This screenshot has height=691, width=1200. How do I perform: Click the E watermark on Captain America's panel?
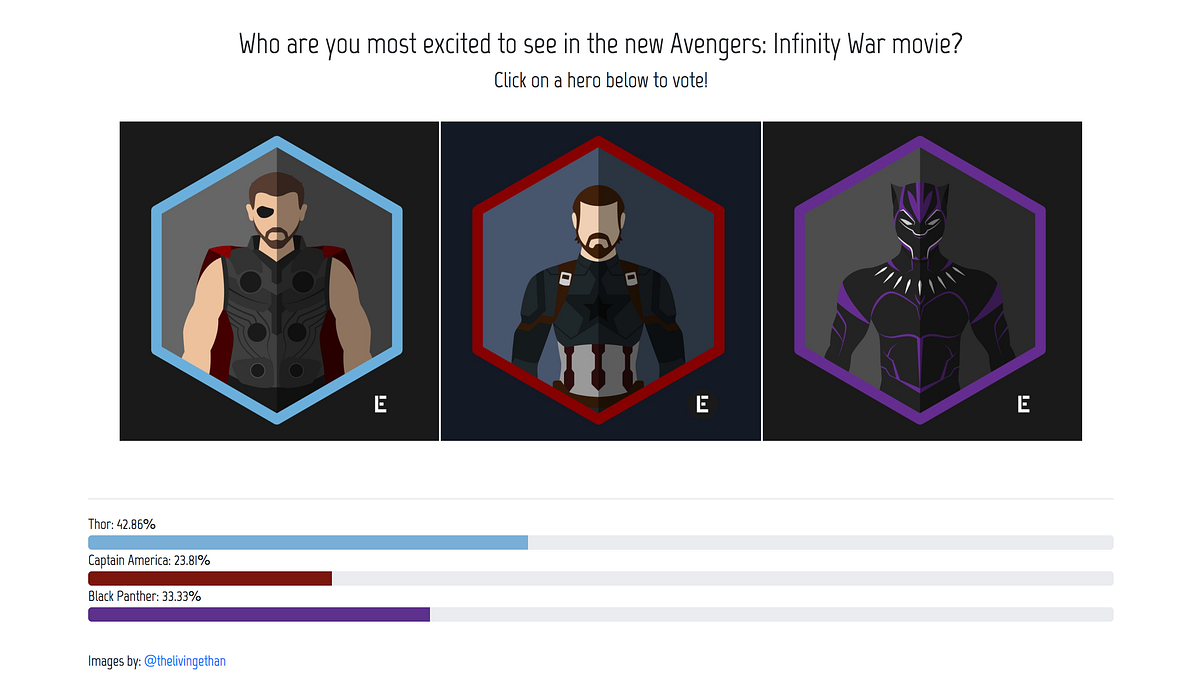click(702, 403)
